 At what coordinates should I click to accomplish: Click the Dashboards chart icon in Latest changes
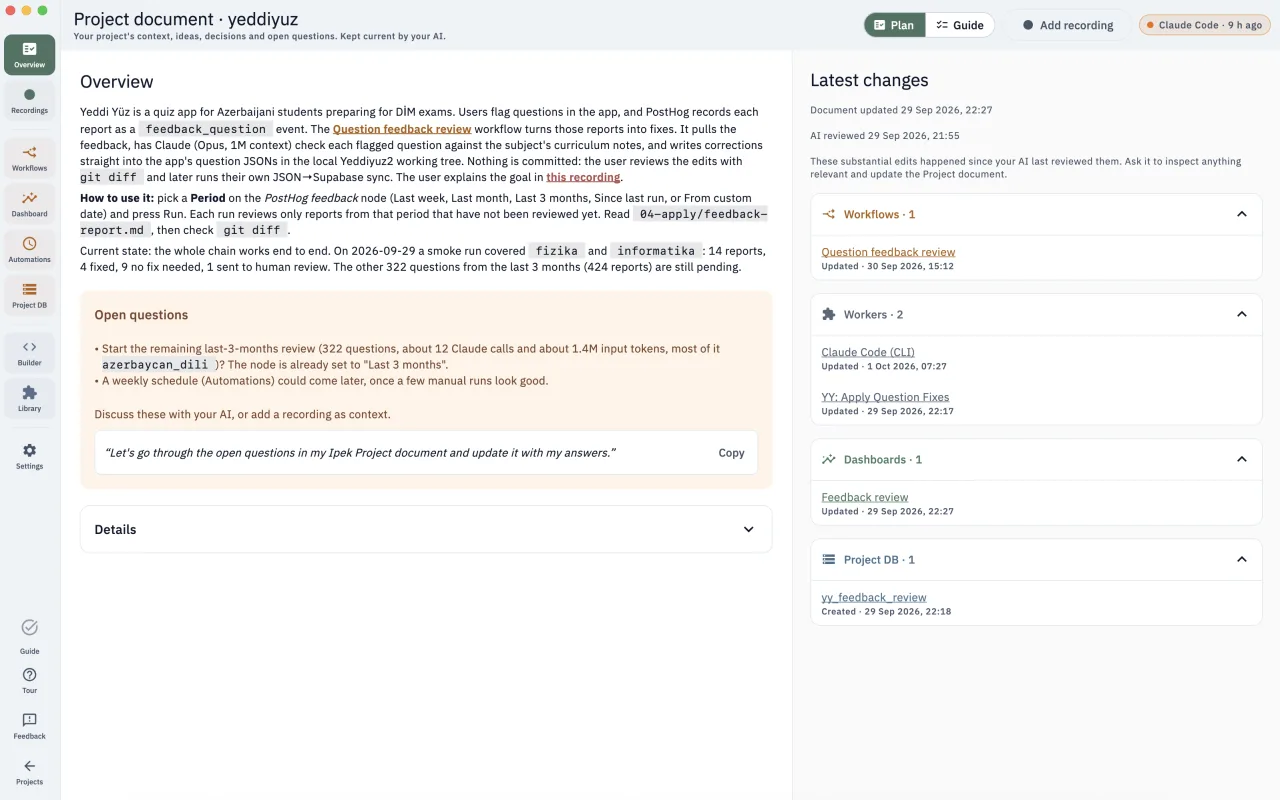pos(828,459)
